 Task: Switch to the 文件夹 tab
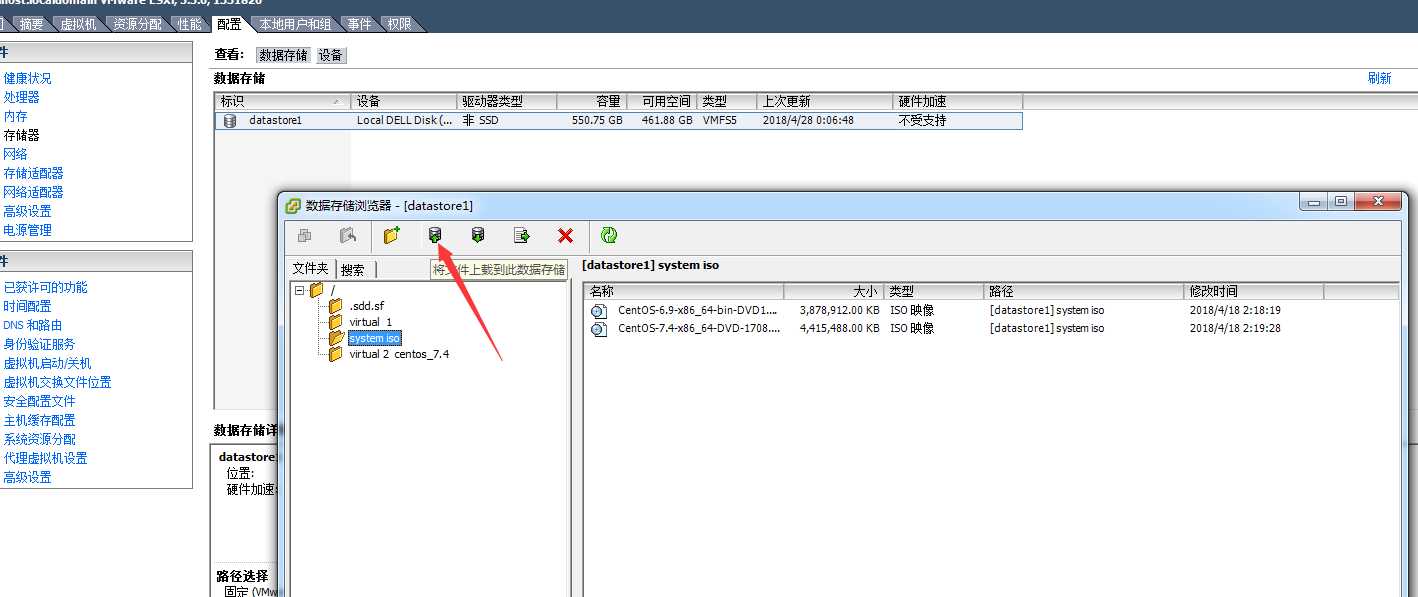coord(310,268)
